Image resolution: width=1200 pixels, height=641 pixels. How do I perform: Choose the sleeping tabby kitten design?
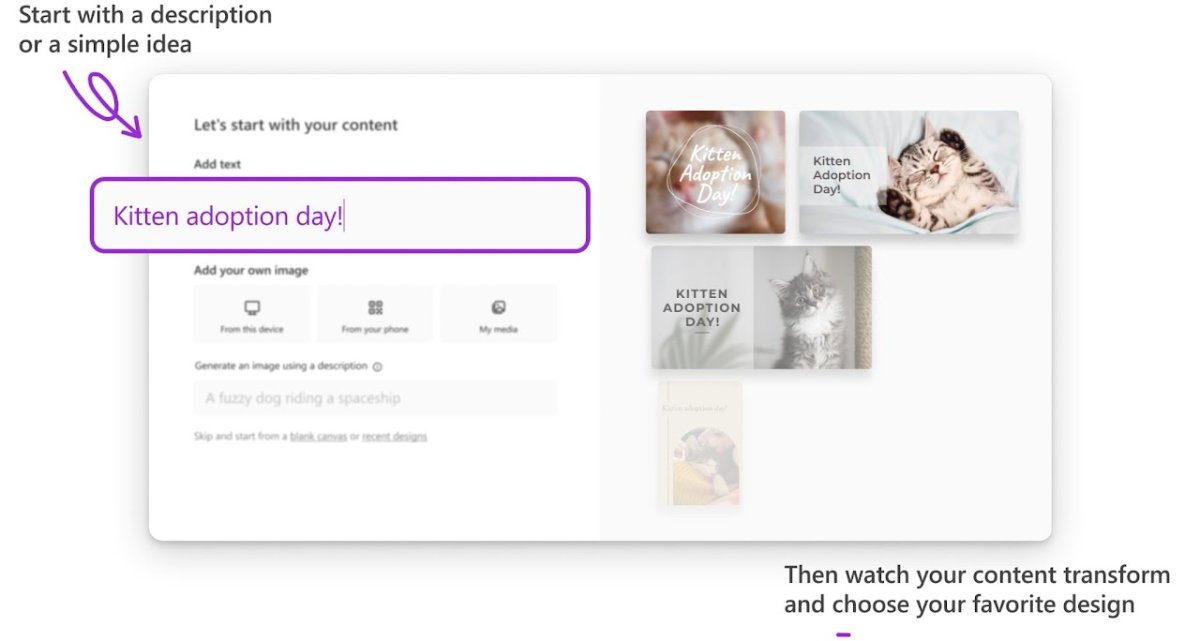tap(908, 173)
